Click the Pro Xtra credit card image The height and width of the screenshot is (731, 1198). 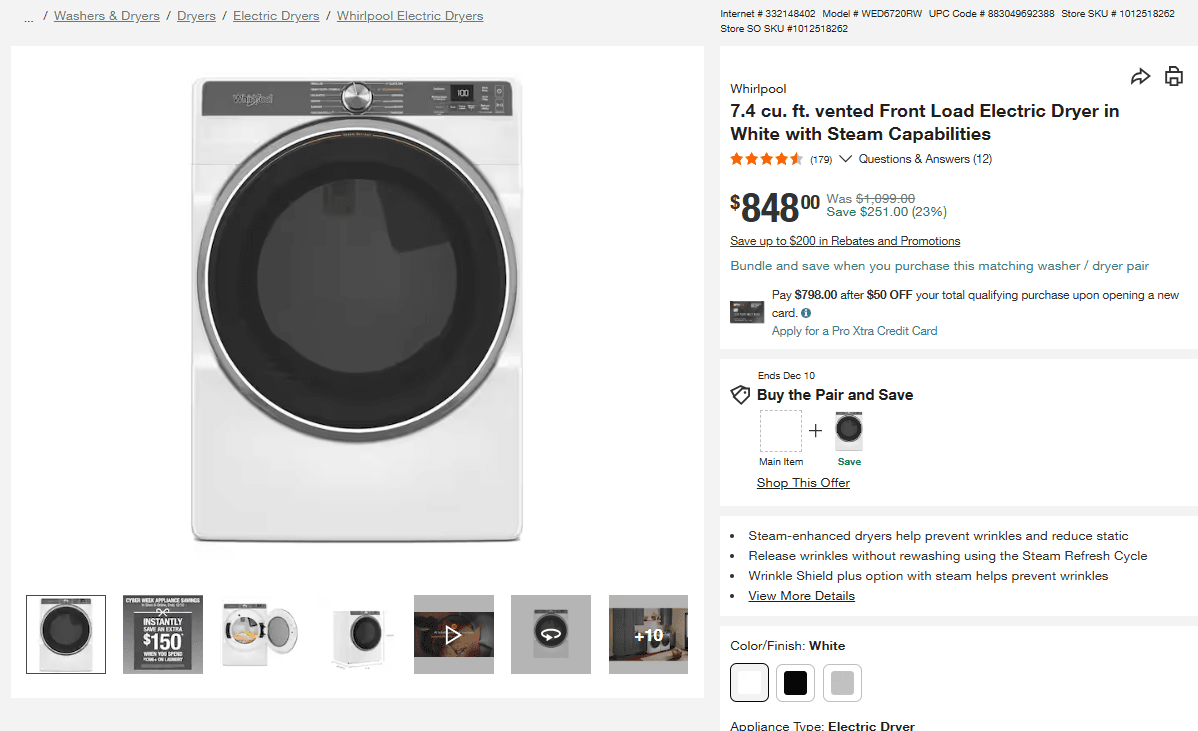tap(746, 311)
